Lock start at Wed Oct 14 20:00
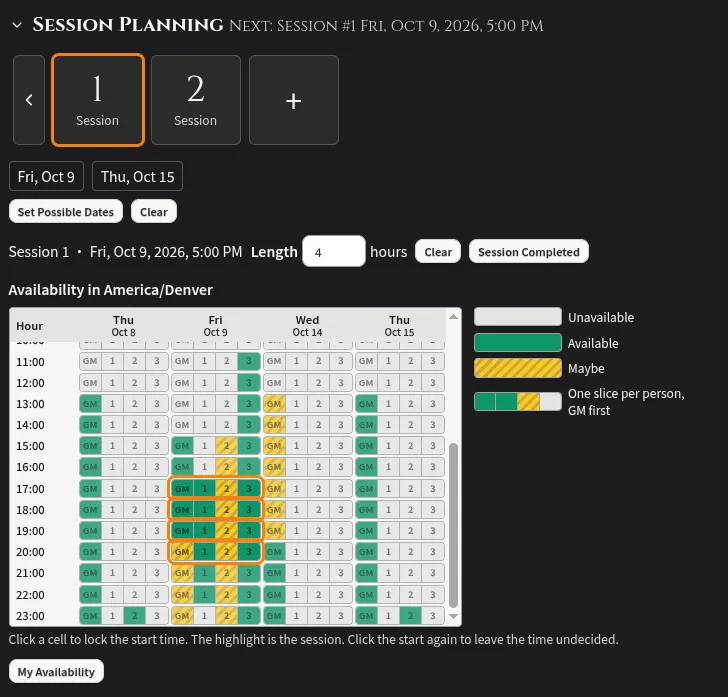 click(x=307, y=552)
